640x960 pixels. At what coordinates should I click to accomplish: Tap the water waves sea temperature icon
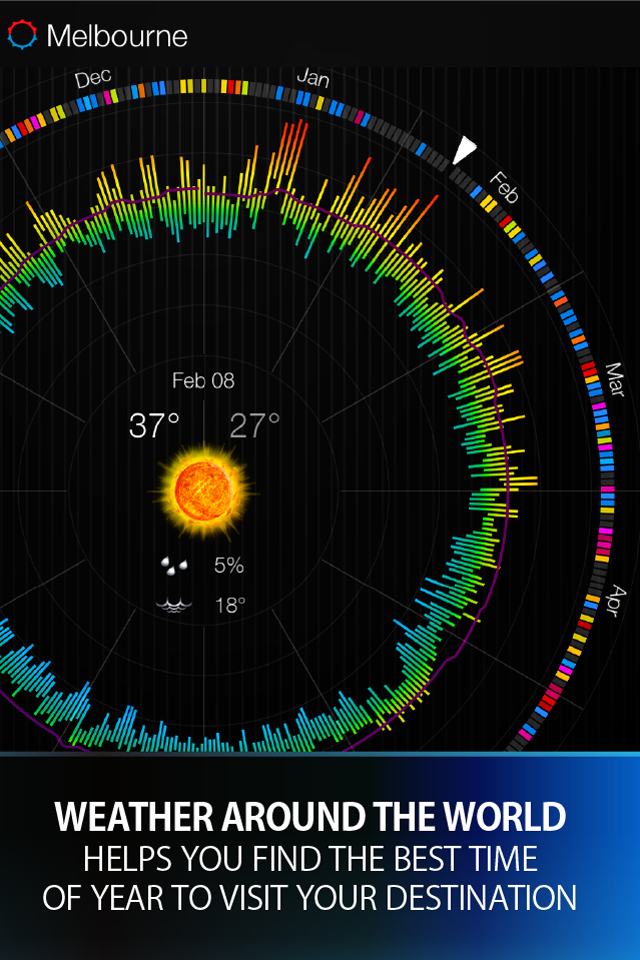click(175, 606)
